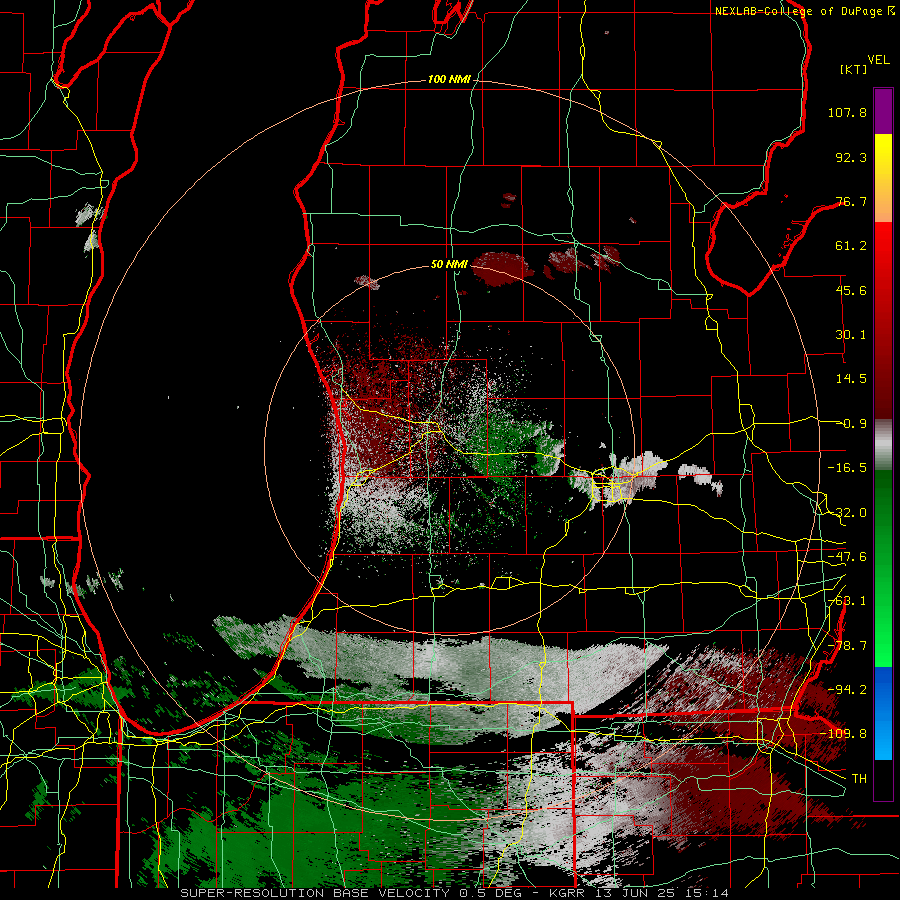Viewport: 900px width, 900px height.
Task: Click the 100 NMI range ring label
Action: click(x=449, y=79)
